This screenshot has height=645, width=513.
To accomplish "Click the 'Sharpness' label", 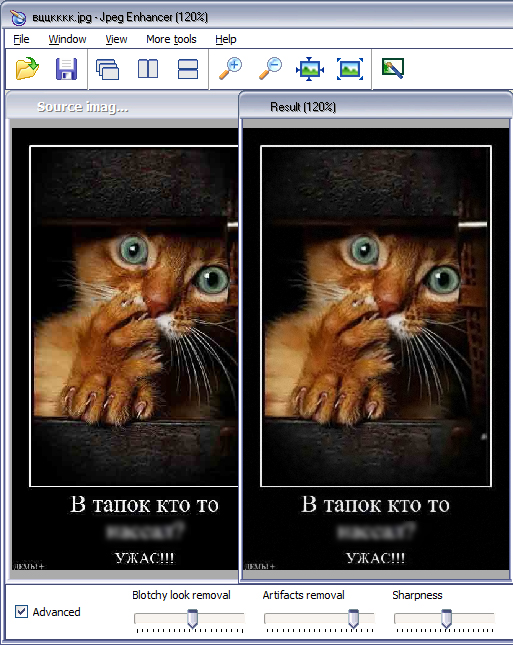I will pyautogui.click(x=417, y=595).
